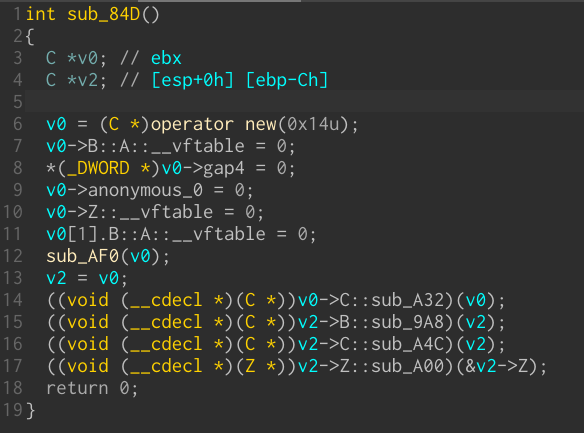Select the [ebp-Ch] stack comment

287,80
